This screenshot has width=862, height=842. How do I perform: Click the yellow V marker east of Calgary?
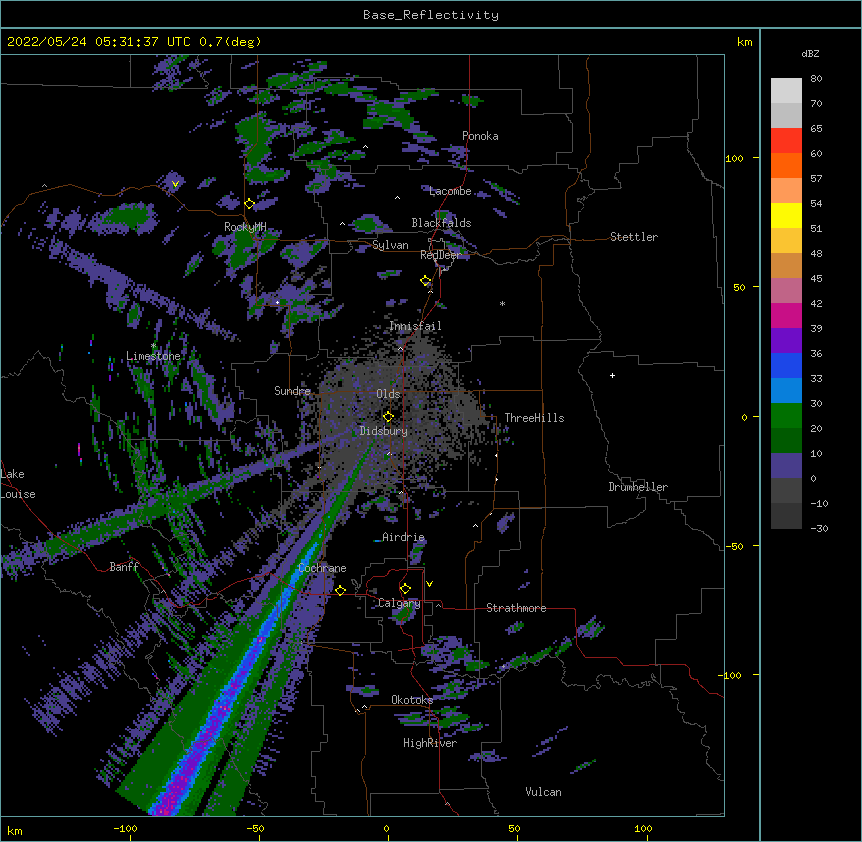[x=429, y=584]
